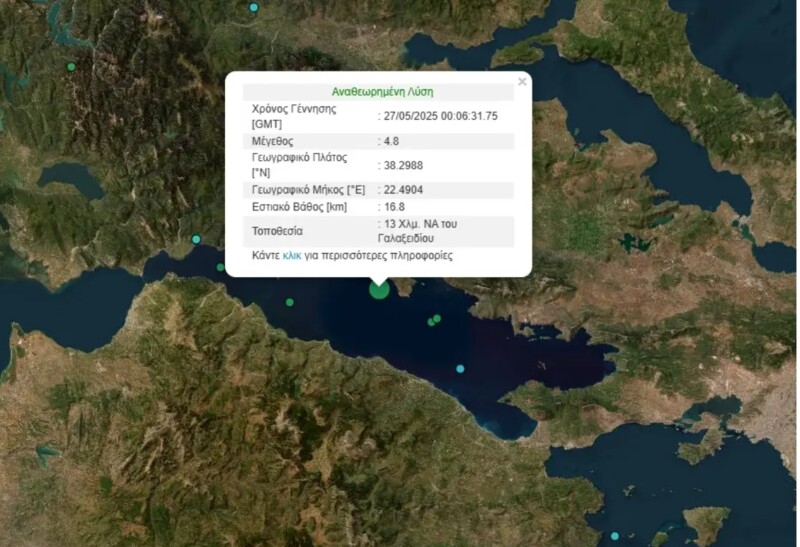Close the earthquake info popup
The width and height of the screenshot is (800, 547).
coord(522,82)
